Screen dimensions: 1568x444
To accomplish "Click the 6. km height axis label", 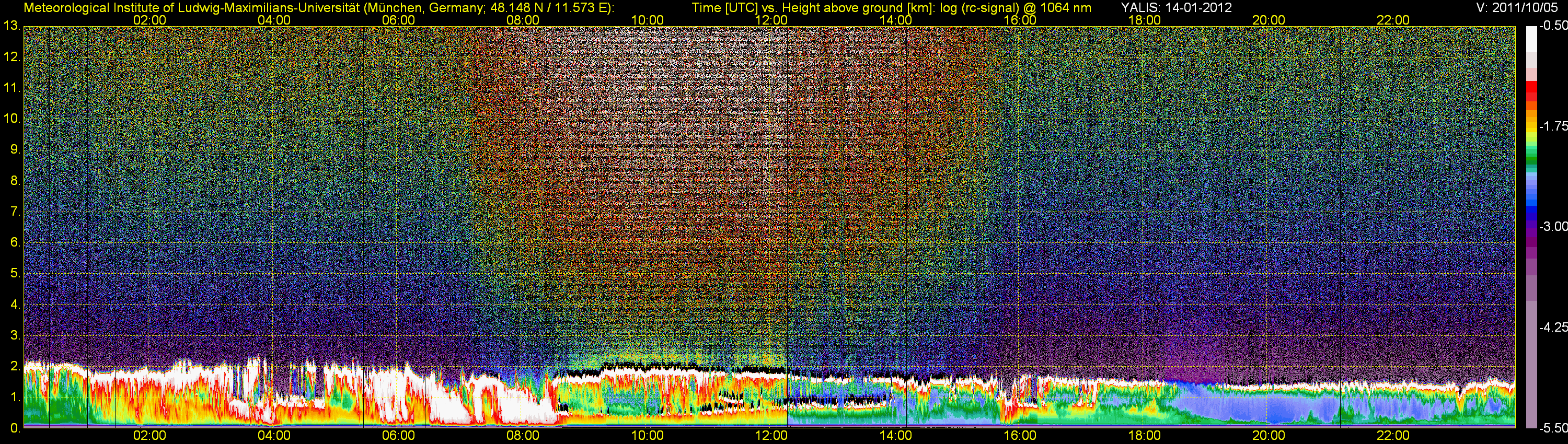I will 15,243.
